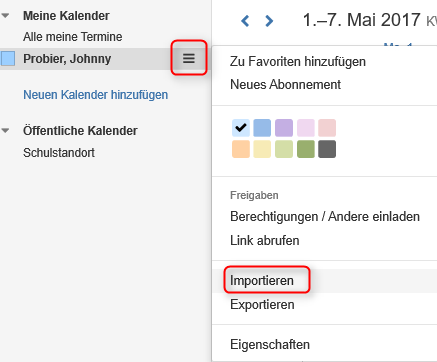Viewport: 437px width, 362px height.
Task: Show Alle meine Termine
Action: tap(72, 37)
